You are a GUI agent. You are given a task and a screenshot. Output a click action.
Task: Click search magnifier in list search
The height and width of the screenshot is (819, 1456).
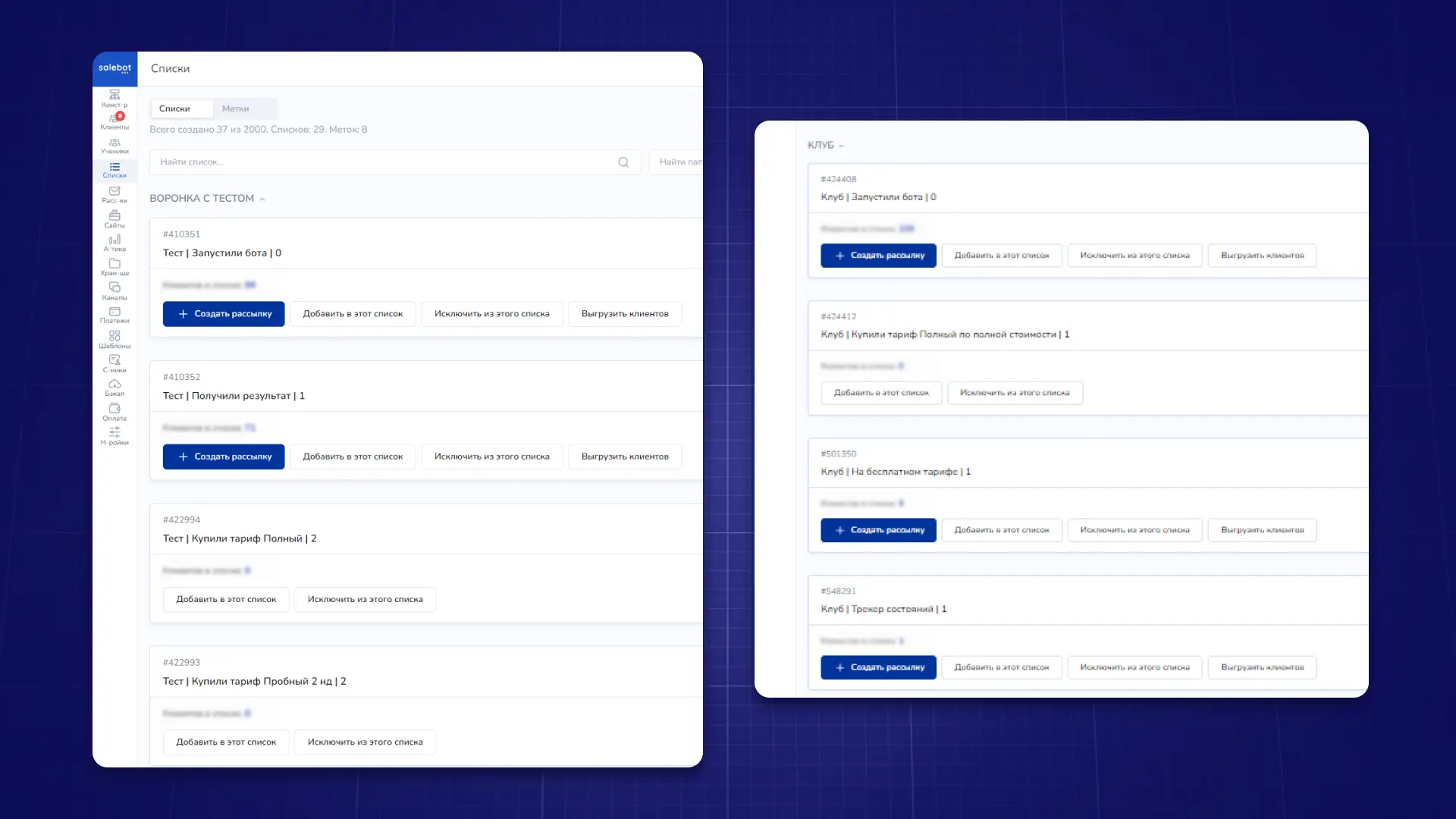623,162
